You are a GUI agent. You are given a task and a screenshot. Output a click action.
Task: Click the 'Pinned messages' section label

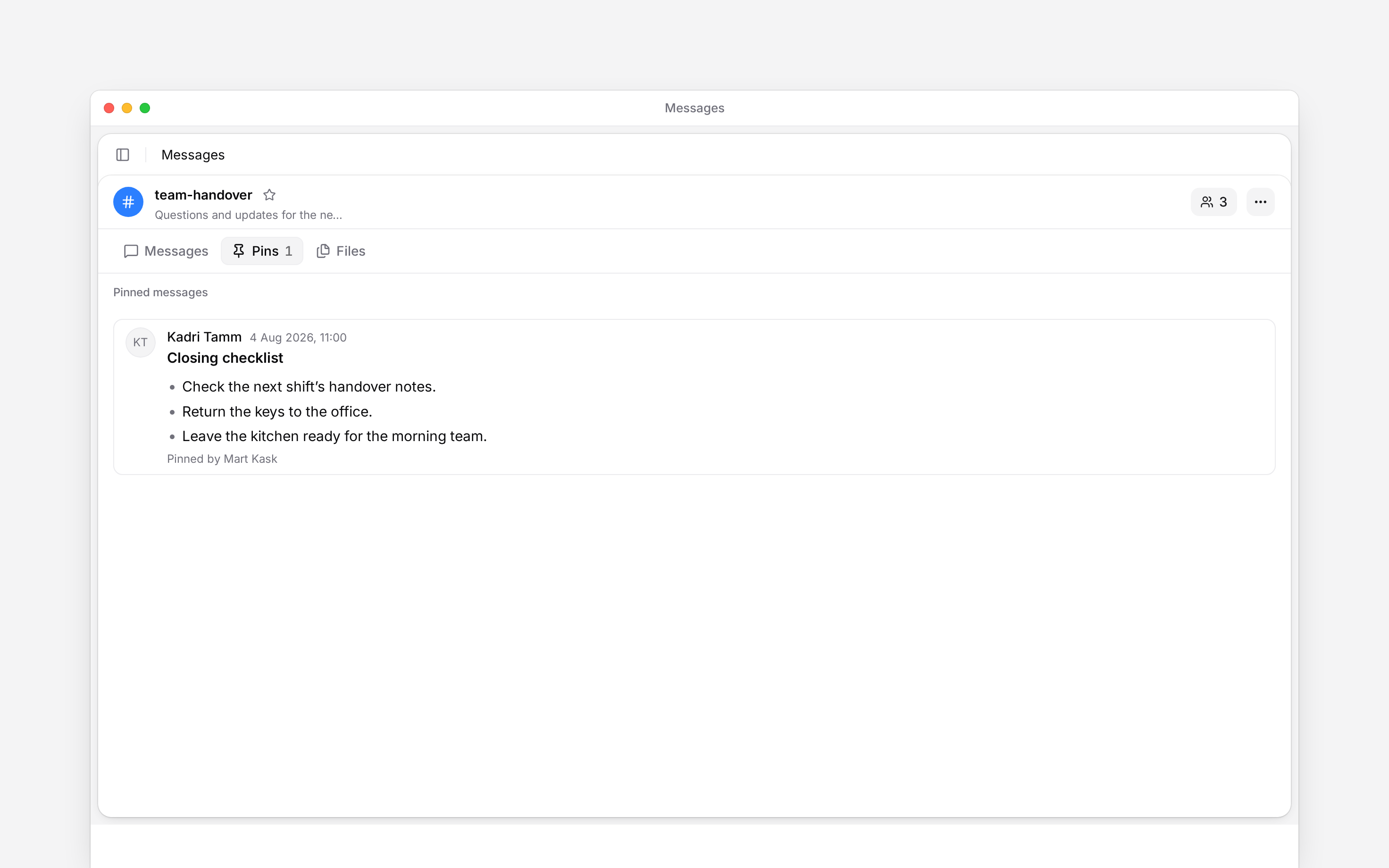click(x=160, y=292)
